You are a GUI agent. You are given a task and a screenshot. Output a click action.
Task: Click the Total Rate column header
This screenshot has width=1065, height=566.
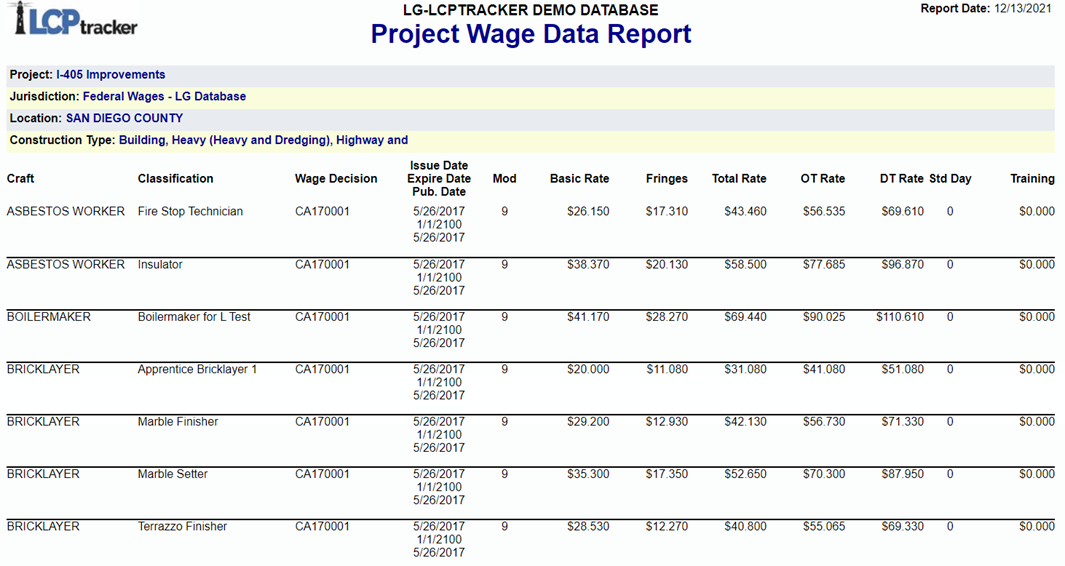[x=739, y=179]
